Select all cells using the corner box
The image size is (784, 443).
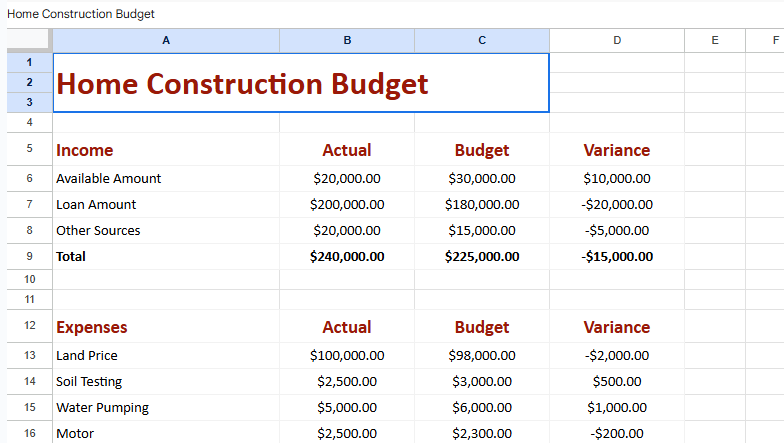click(x=29, y=40)
